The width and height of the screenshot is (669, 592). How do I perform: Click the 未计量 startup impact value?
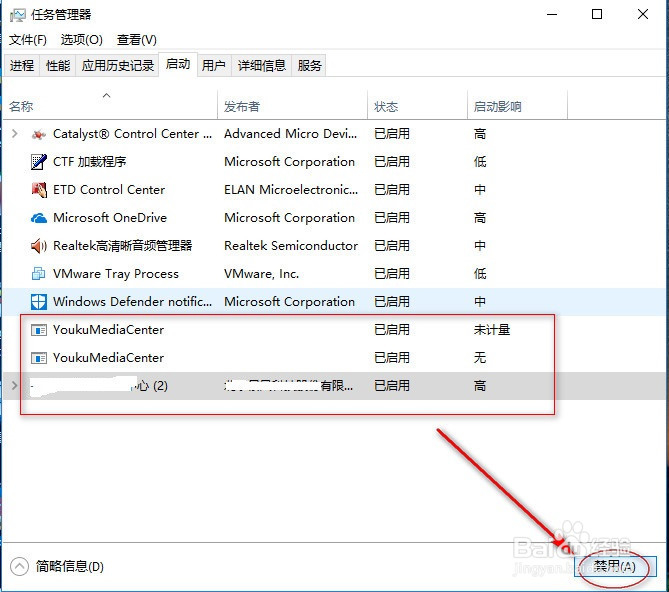coord(492,330)
